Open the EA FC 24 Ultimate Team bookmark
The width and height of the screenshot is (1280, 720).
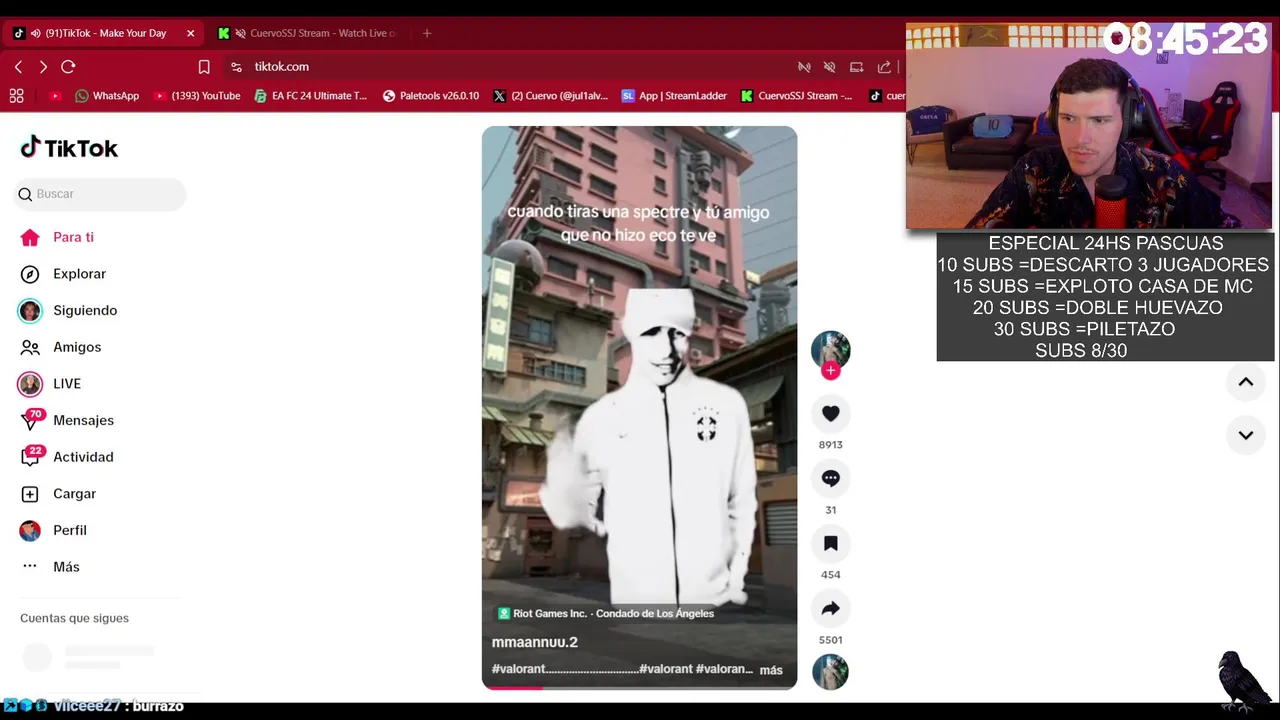point(311,96)
